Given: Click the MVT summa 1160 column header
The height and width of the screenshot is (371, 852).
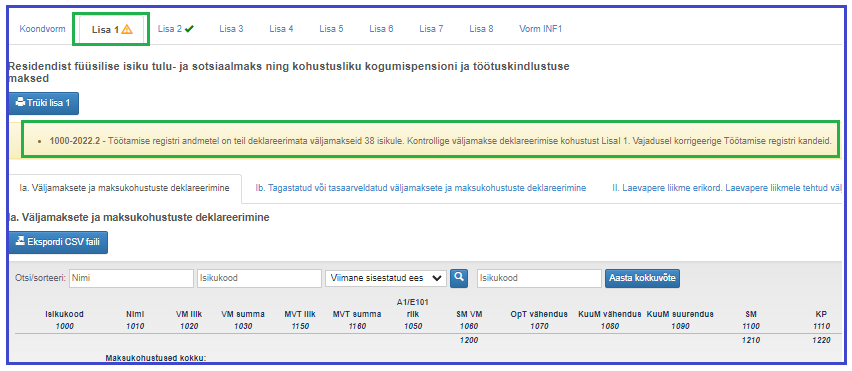Looking at the screenshot, I should (x=357, y=320).
